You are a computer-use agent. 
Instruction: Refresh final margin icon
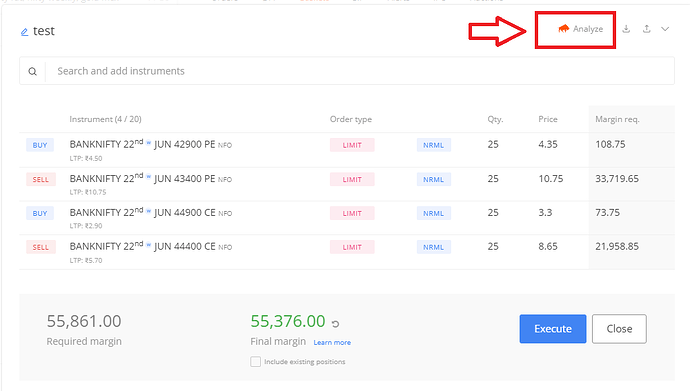(335, 324)
